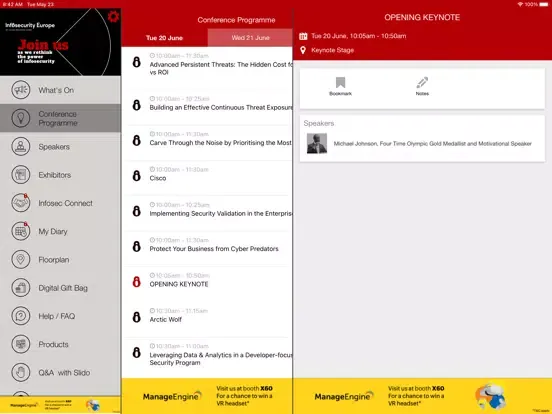
Task: Open the My Diary calendar icon
Action: [x=21, y=231]
